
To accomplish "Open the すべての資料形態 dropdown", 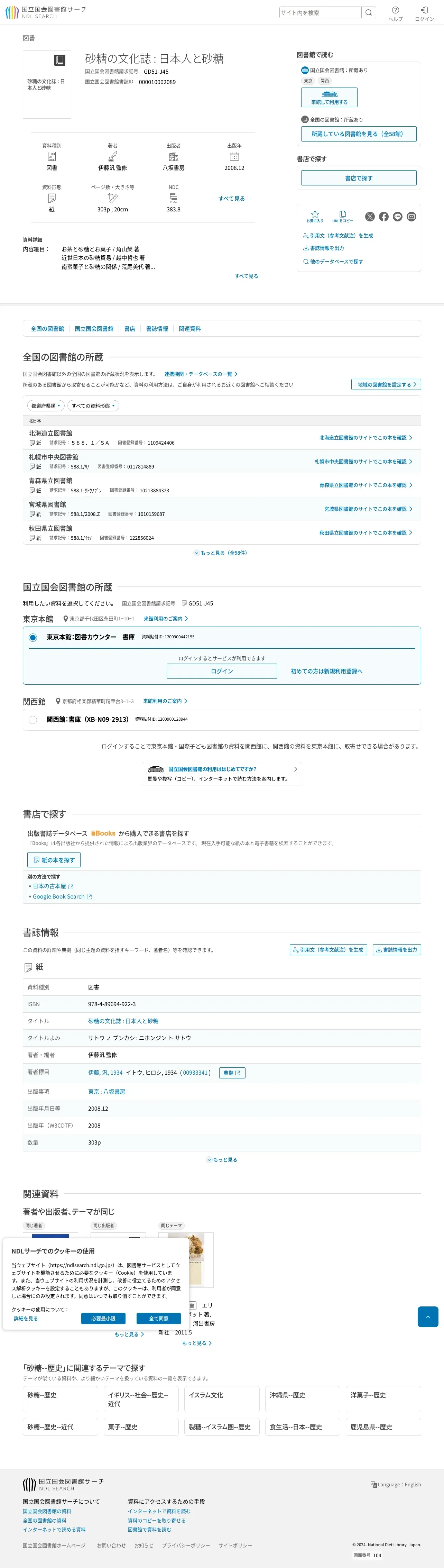I will (x=93, y=406).
